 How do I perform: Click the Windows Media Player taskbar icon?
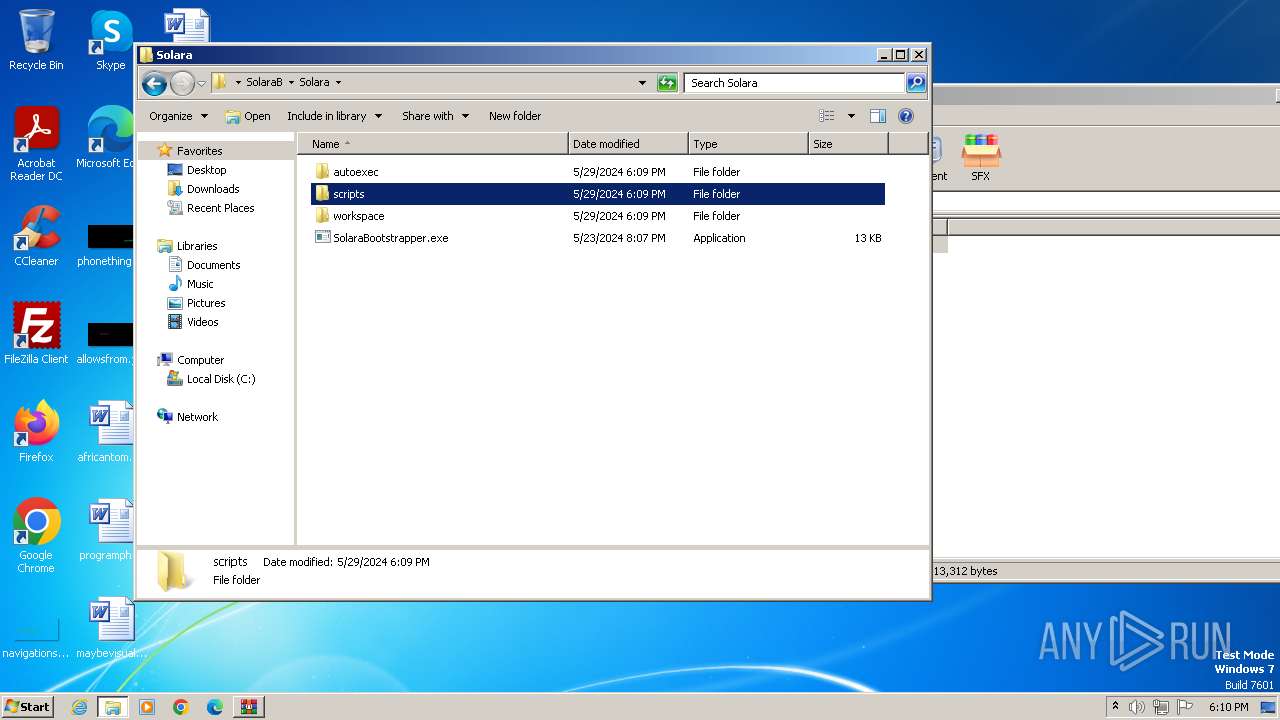coord(147,707)
